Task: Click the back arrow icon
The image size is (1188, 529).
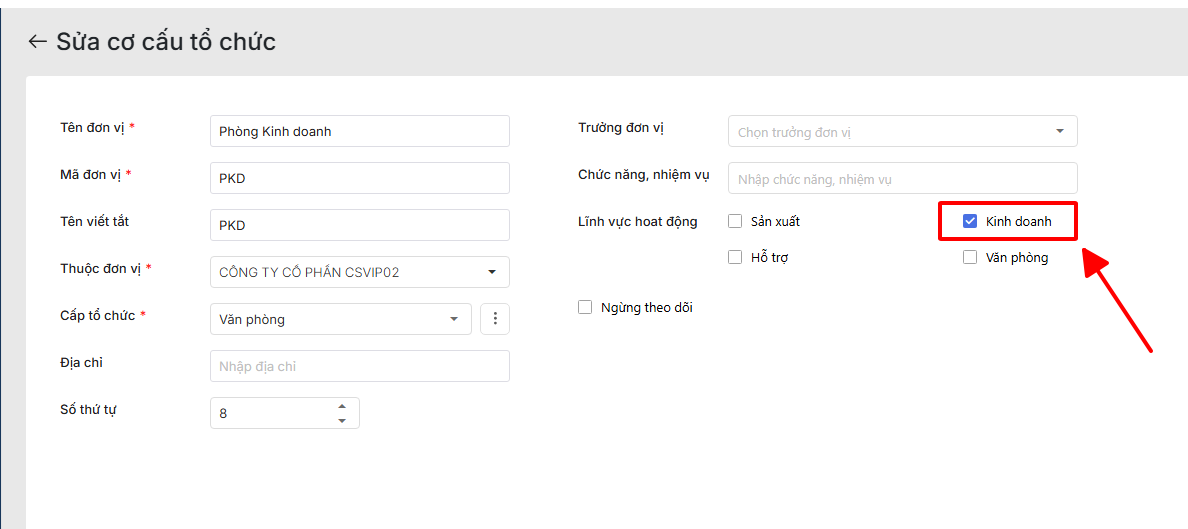Action: tap(37, 41)
